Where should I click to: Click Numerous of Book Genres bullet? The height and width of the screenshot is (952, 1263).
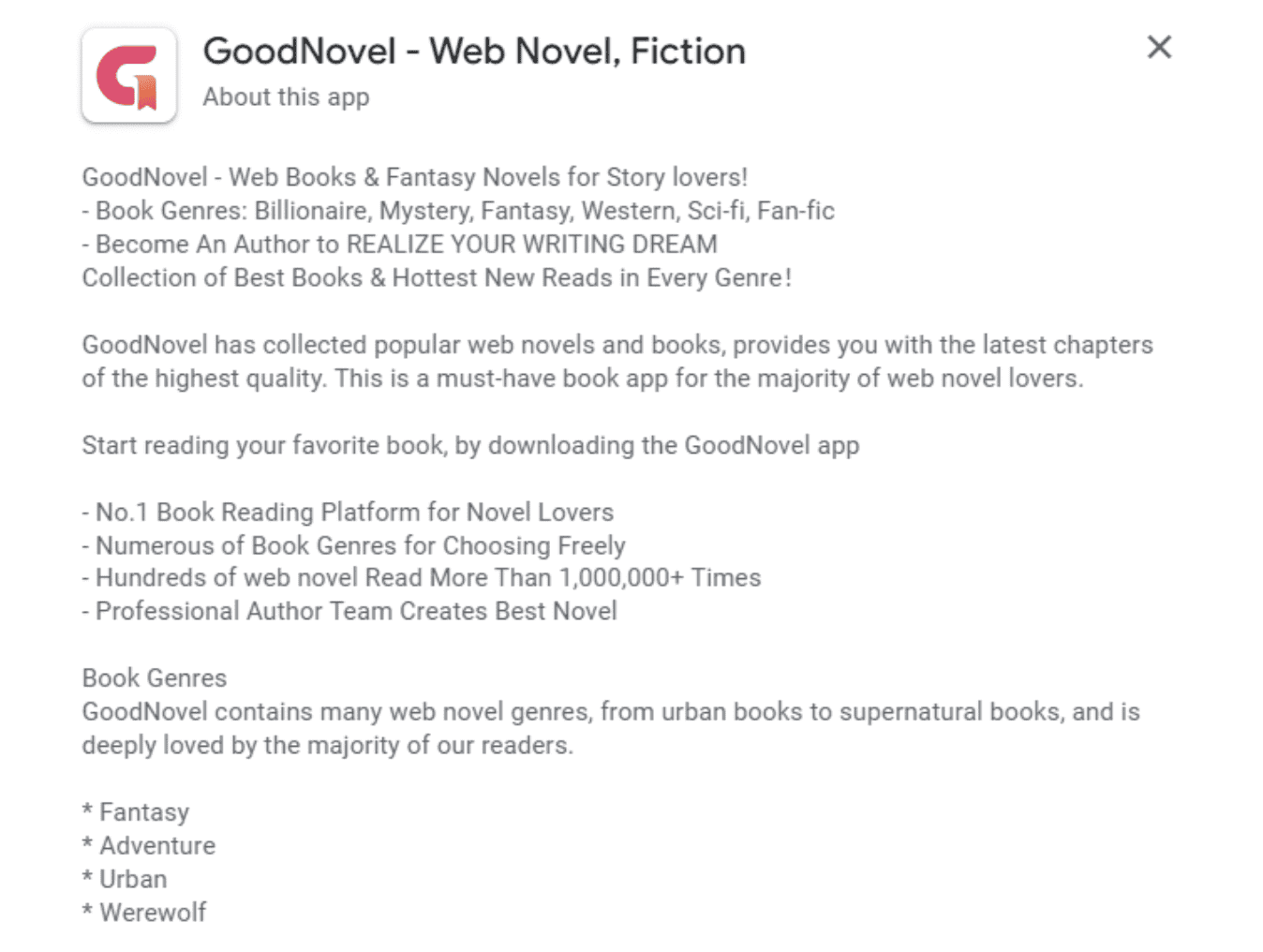pos(354,545)
